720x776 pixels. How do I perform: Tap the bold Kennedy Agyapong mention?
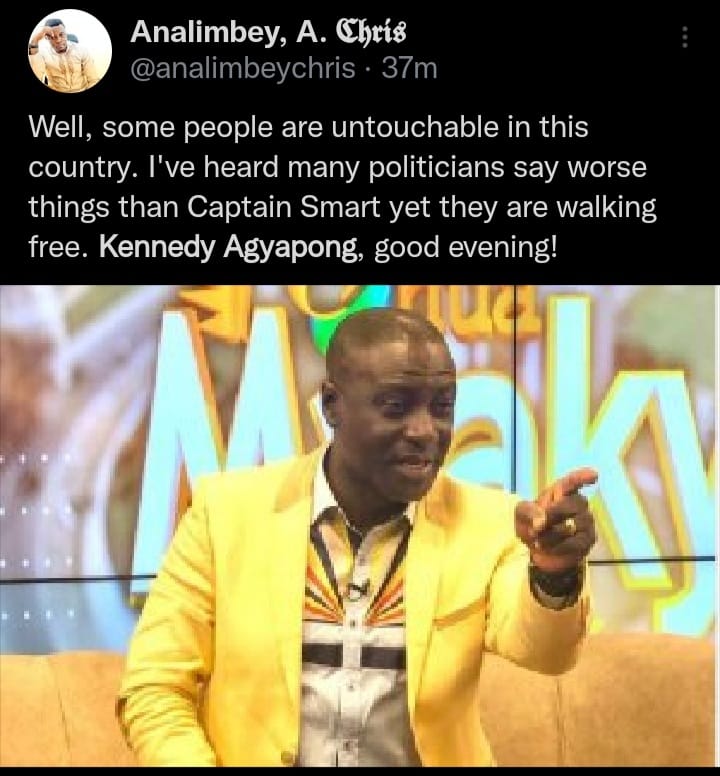[x=229, y=247]
